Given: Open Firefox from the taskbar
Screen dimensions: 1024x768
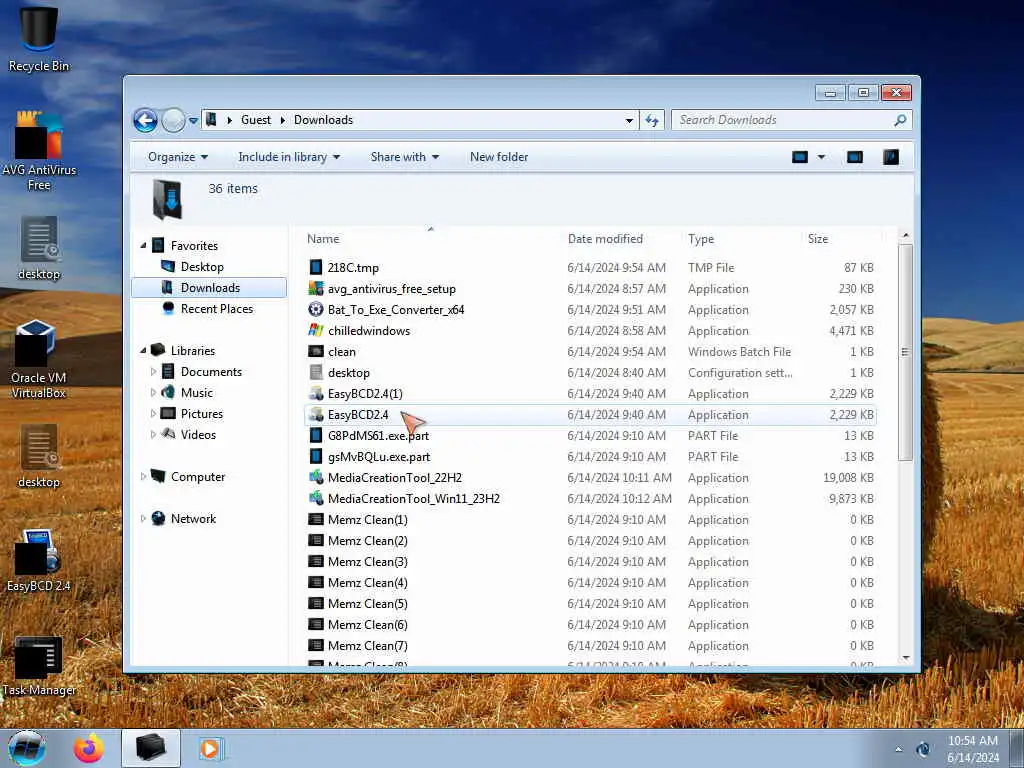Looking at the screenshot, I should pyautogui.click(x=88, y=748).
